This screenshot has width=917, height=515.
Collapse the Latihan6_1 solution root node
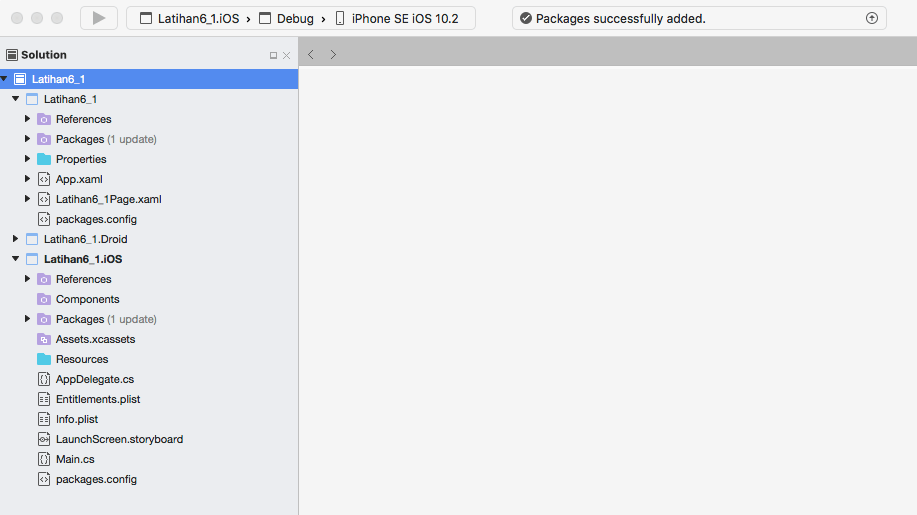coord(5,79)
